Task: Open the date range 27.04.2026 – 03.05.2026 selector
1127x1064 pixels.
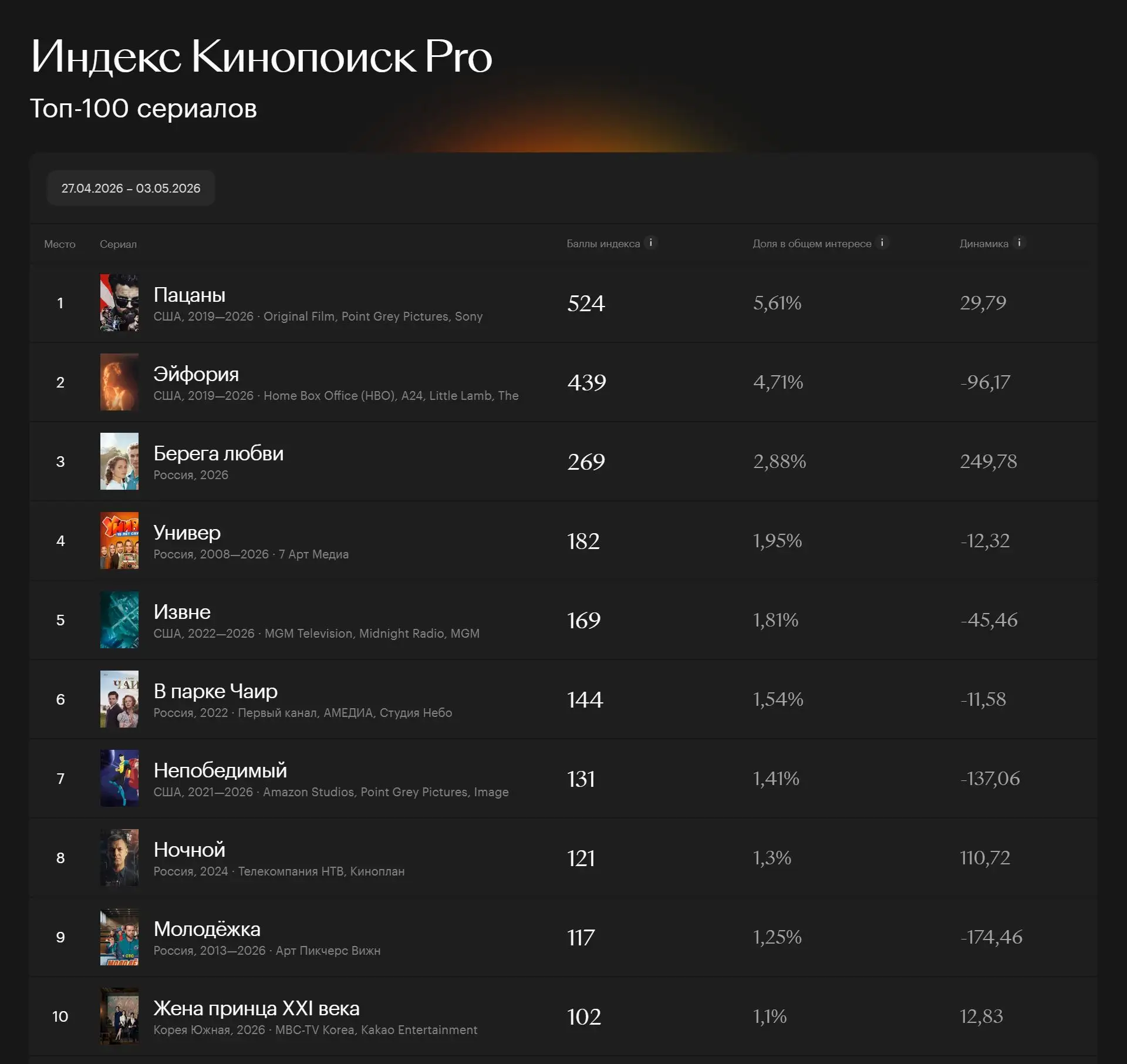Action: point(131,188)
